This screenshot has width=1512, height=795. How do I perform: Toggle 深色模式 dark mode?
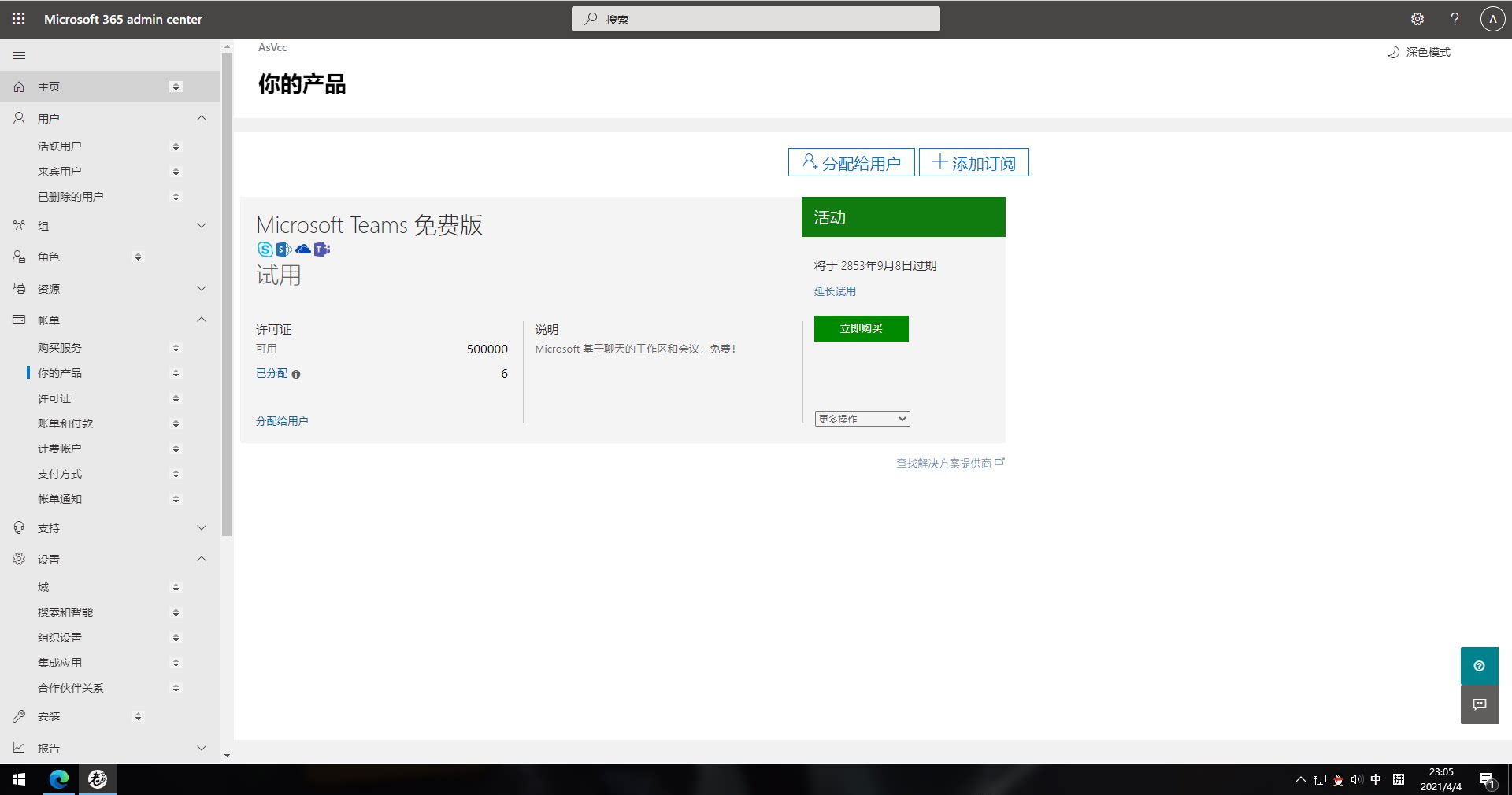coord(1418,52)
